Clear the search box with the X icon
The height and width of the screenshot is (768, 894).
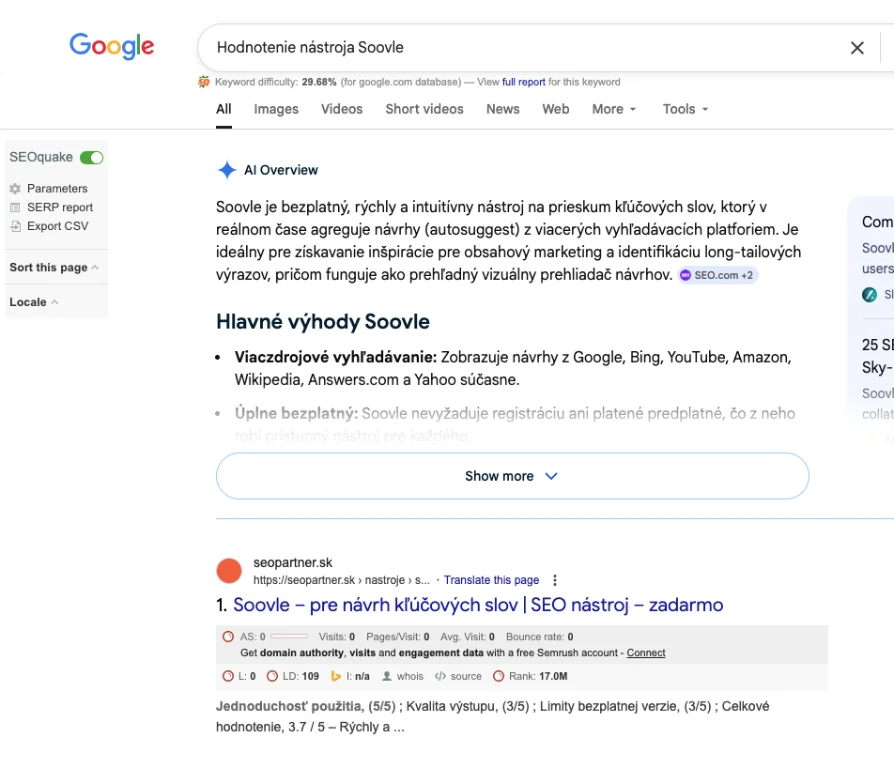click(857, 47)
